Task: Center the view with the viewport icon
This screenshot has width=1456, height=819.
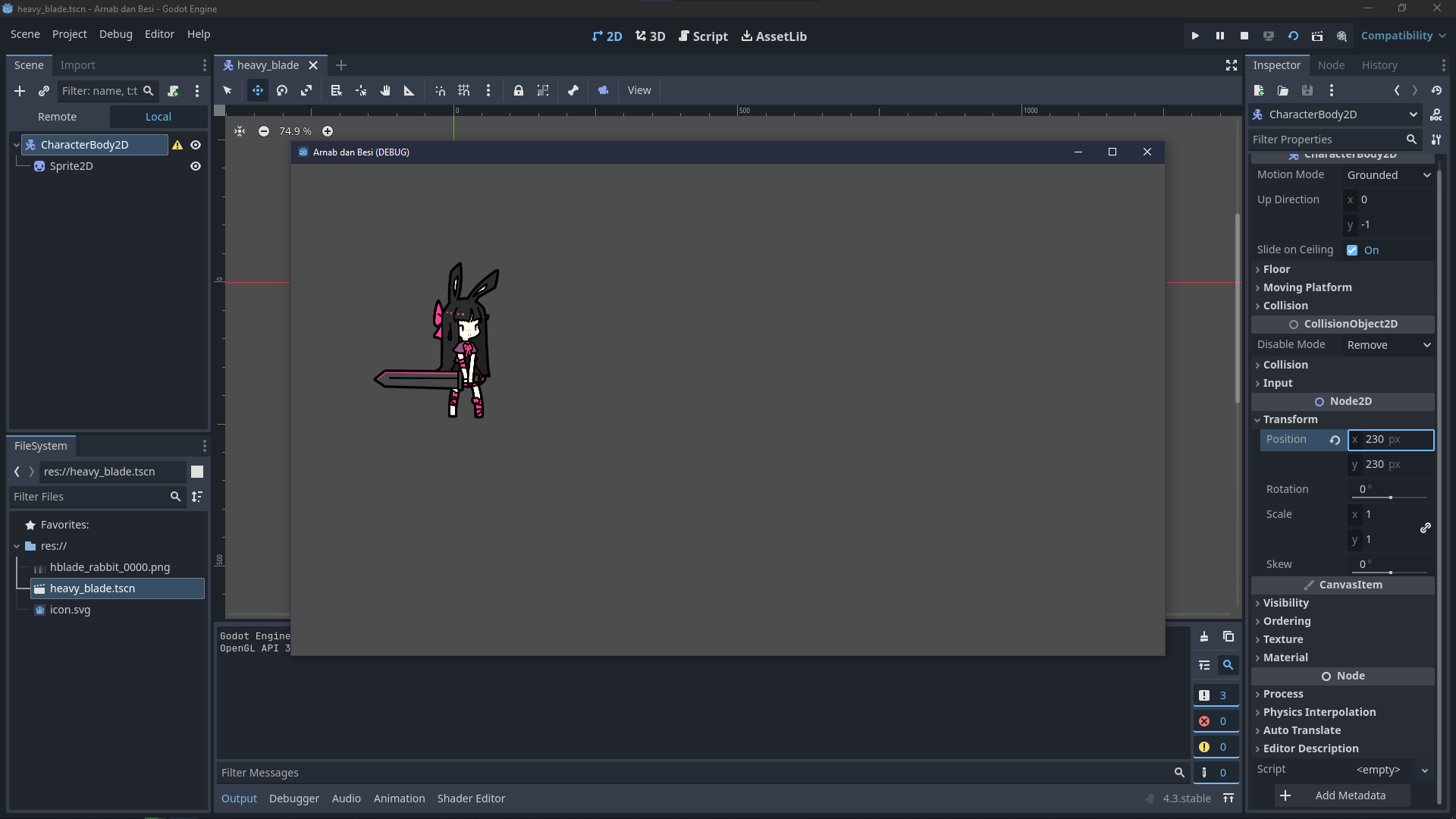Action: point(240,131)
